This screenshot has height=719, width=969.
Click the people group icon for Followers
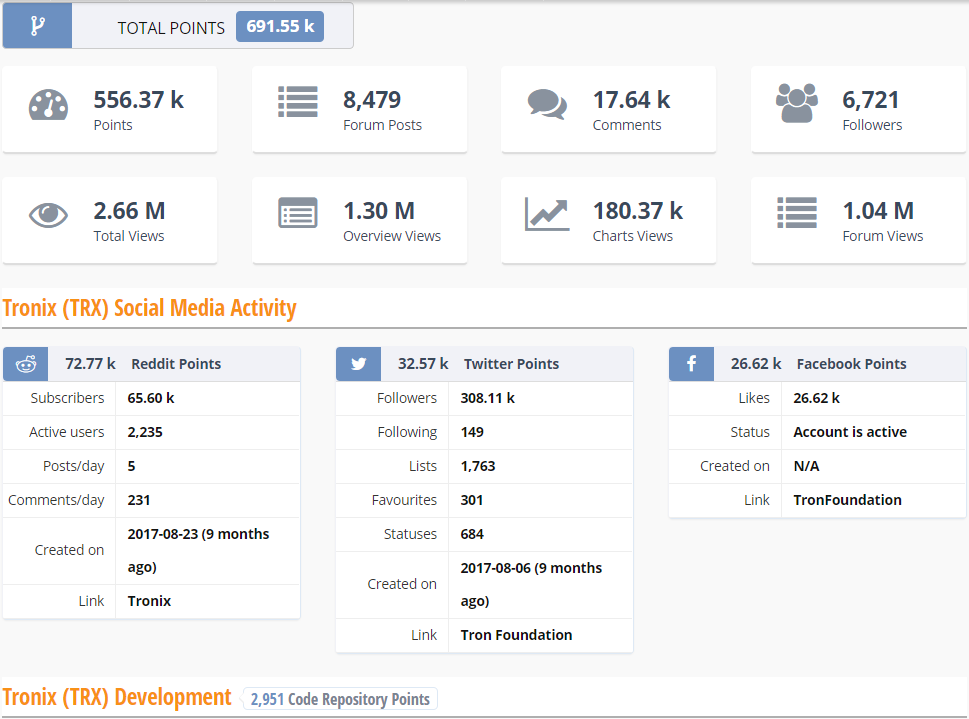(x=797, y=103)
